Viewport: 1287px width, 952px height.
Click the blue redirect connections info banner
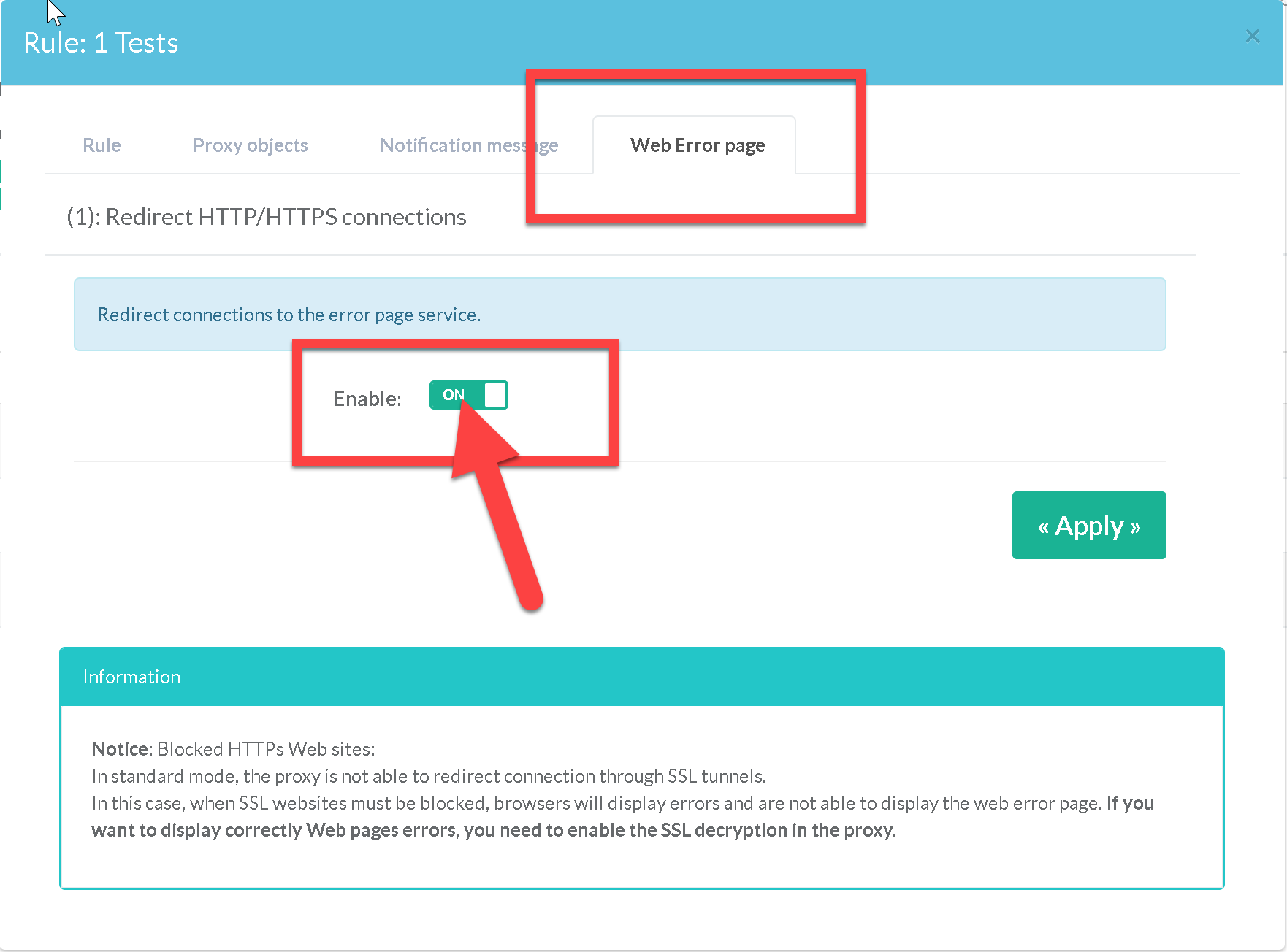coord(619,314)
